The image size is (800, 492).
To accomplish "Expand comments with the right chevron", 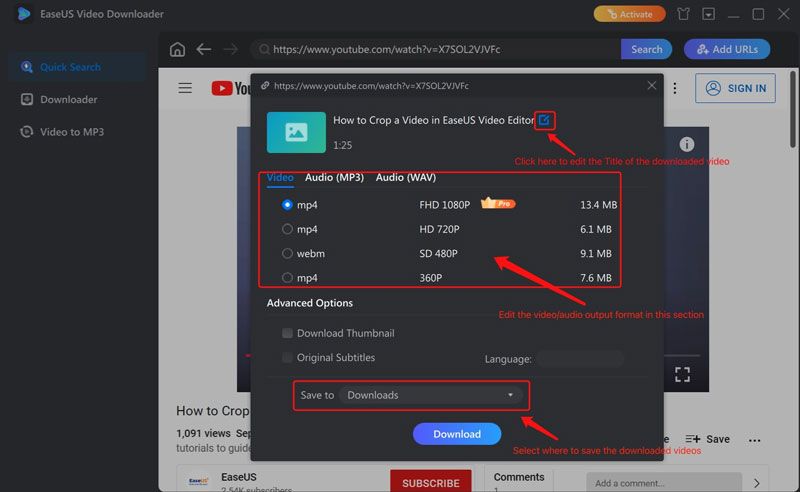I will pyautogui.click(x=757, y=483).
